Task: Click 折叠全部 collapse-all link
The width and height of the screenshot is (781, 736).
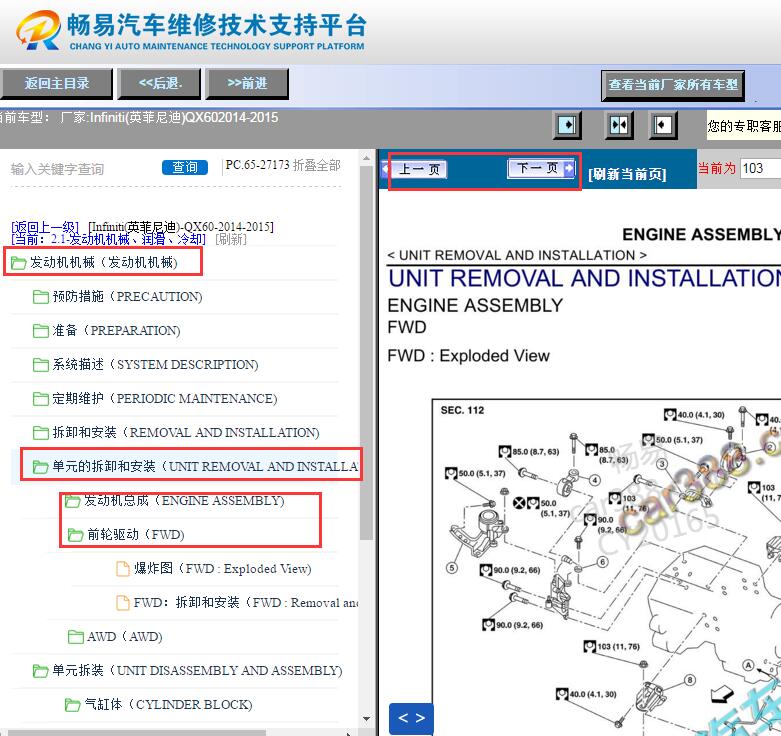Action: click(317, 165)
